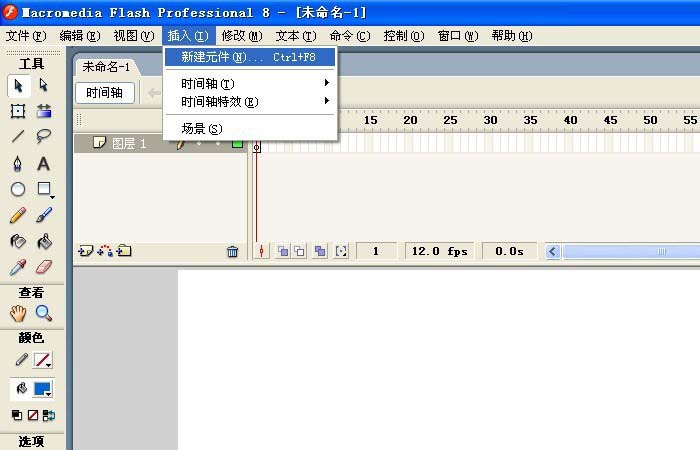Click the Center Frame icon

pos(262,252)
